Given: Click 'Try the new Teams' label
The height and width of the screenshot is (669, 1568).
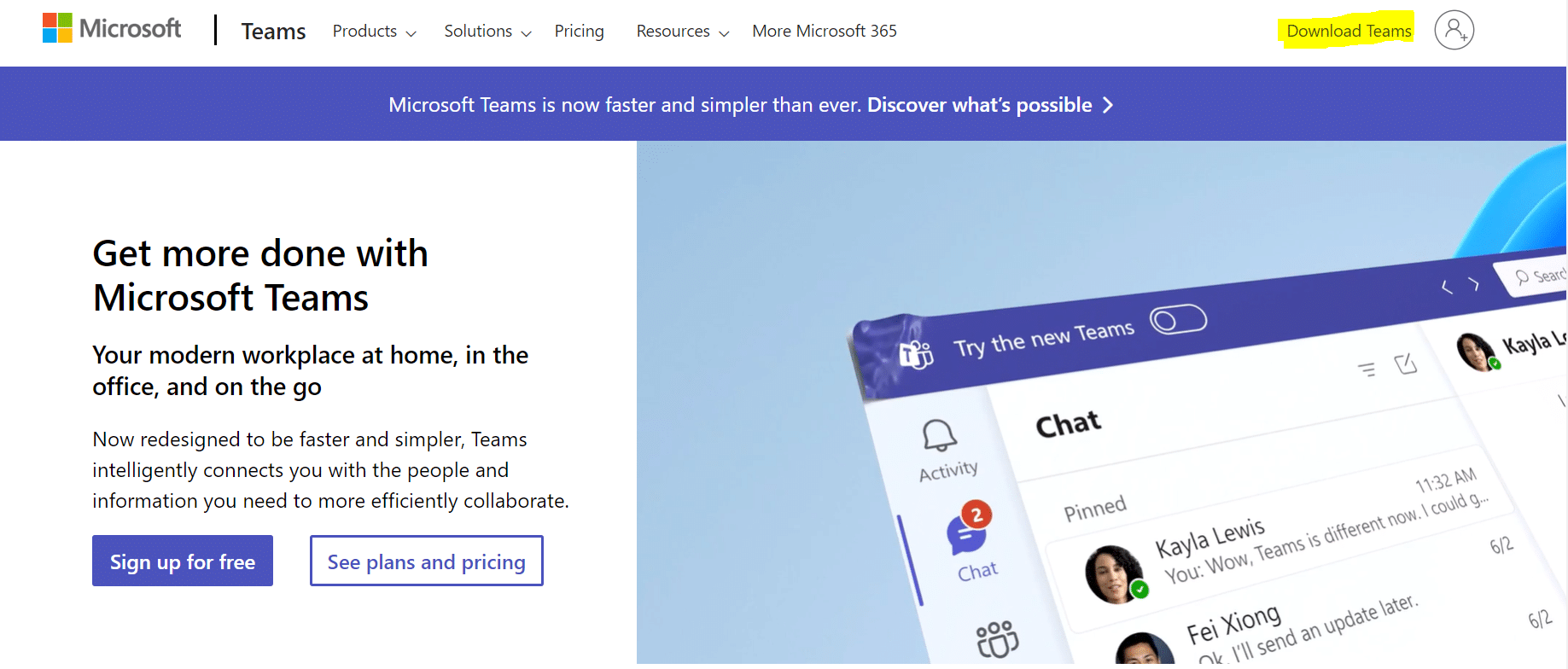Looking at the screenshot, I should coord(1044,339).
